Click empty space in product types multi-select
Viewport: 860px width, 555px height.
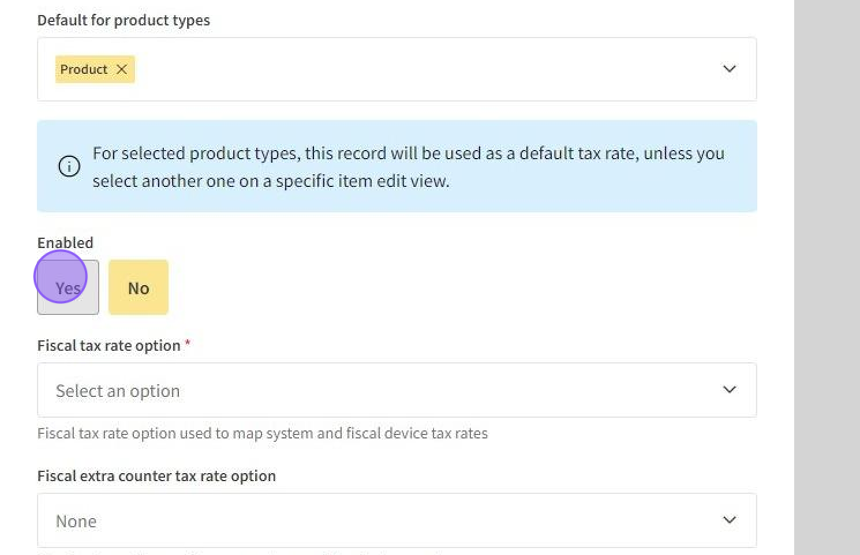pos(420,69)
